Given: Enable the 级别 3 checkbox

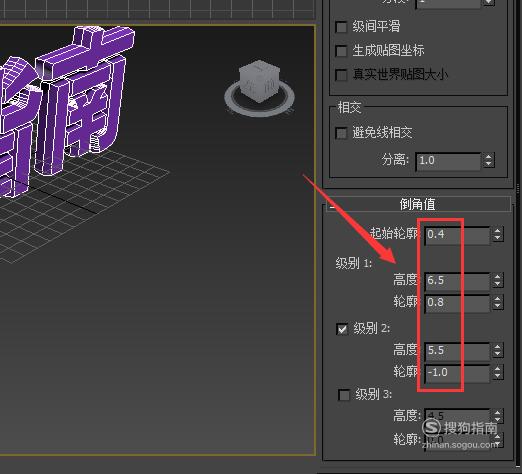Looking at the screenshot, I should click(344, 395).
